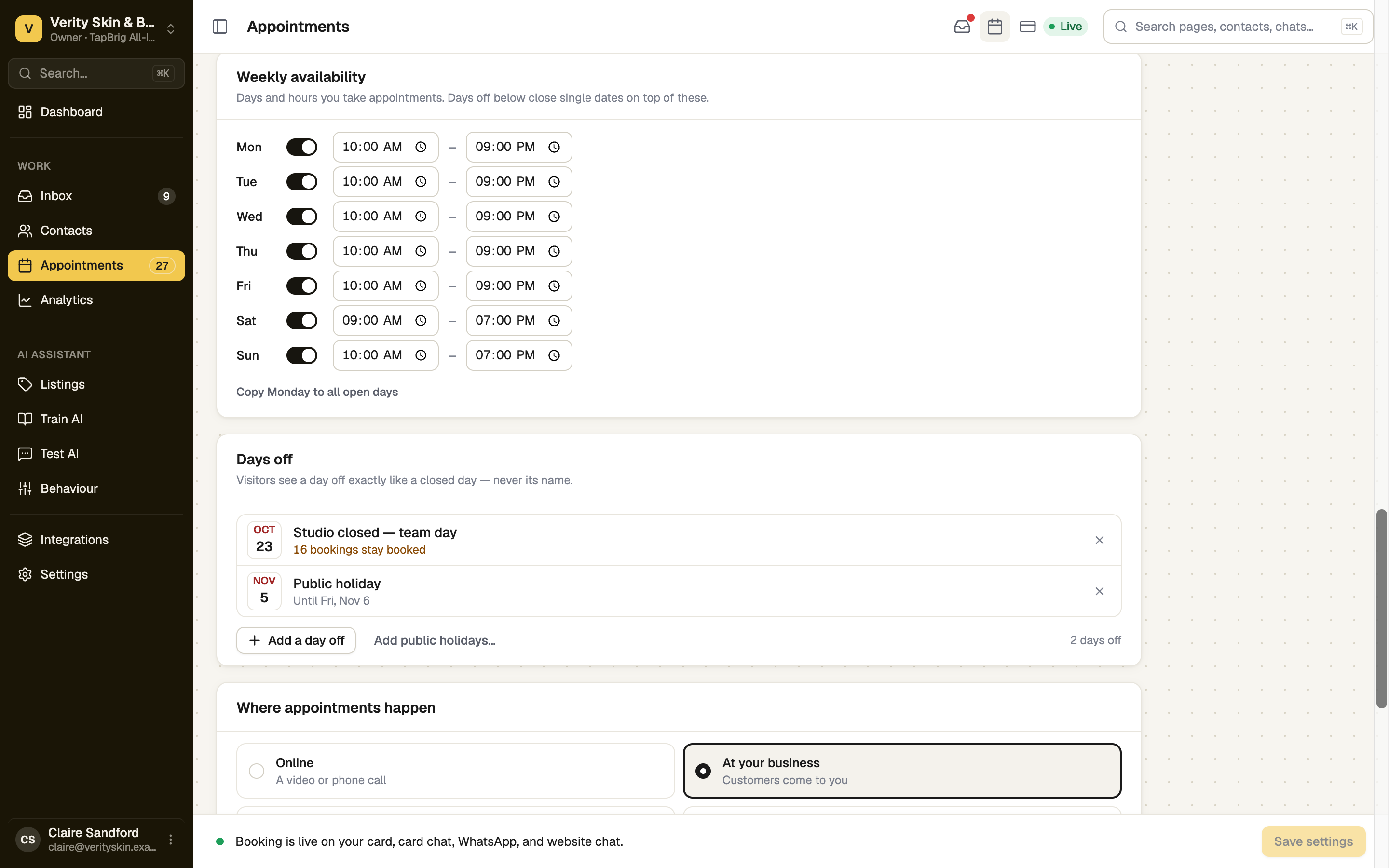Open Thursday end time 09:00 PM picker
Image resolution: width=1389 pixels, height=868 pixels.
tap(518, 251)
